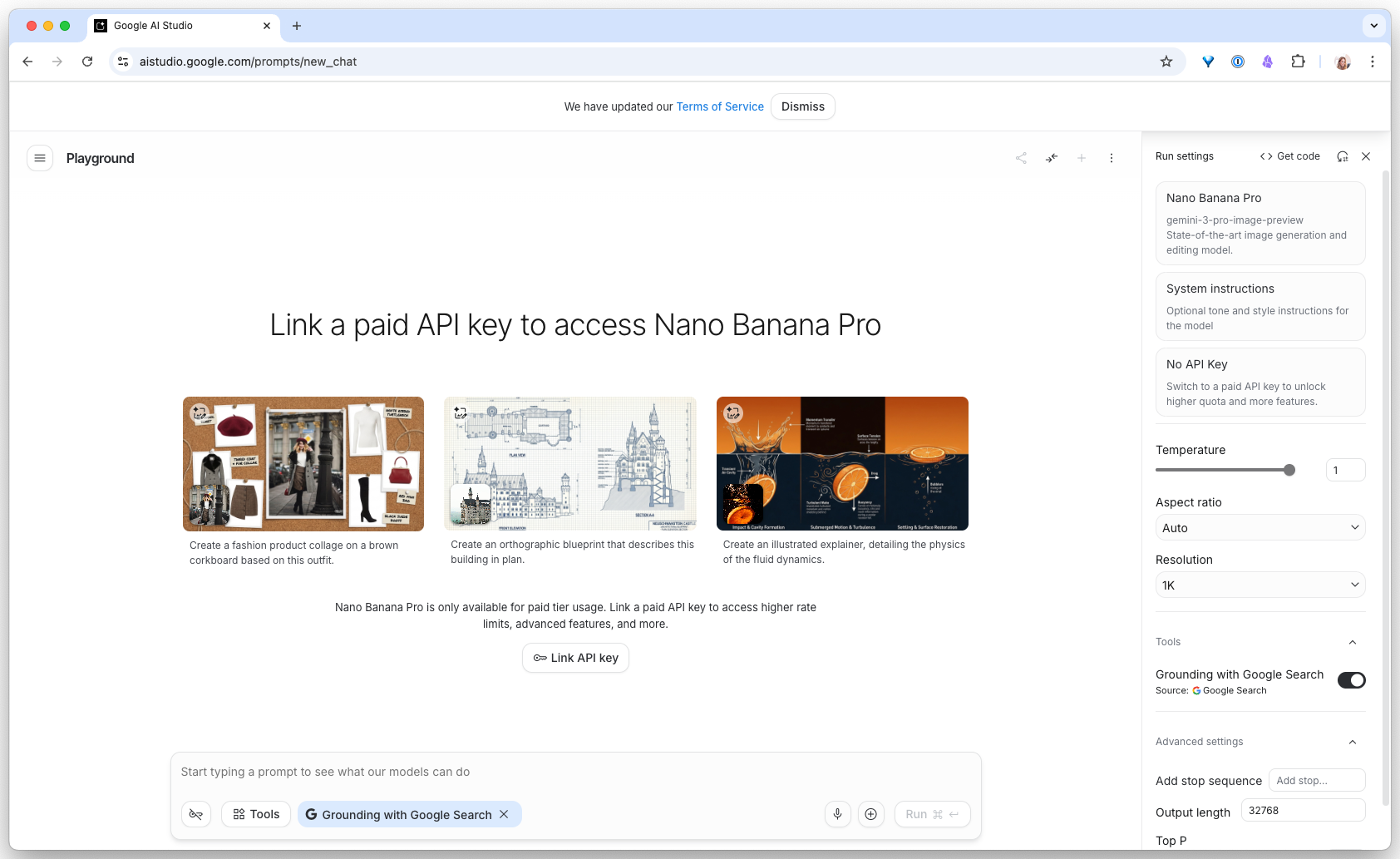This screenshot has width=1400, height=859.
Task: Close the Google AI Studio tab
Action: [x=267, y=26]
